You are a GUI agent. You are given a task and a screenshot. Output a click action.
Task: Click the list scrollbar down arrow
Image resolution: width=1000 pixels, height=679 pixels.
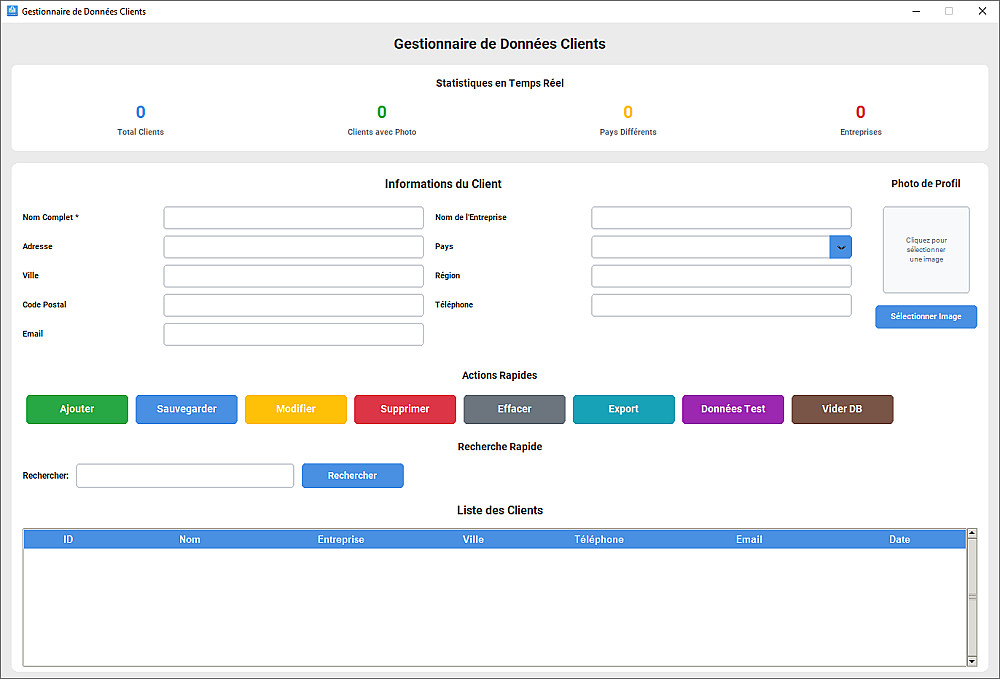pyautogui.click(x=972, y=661)
